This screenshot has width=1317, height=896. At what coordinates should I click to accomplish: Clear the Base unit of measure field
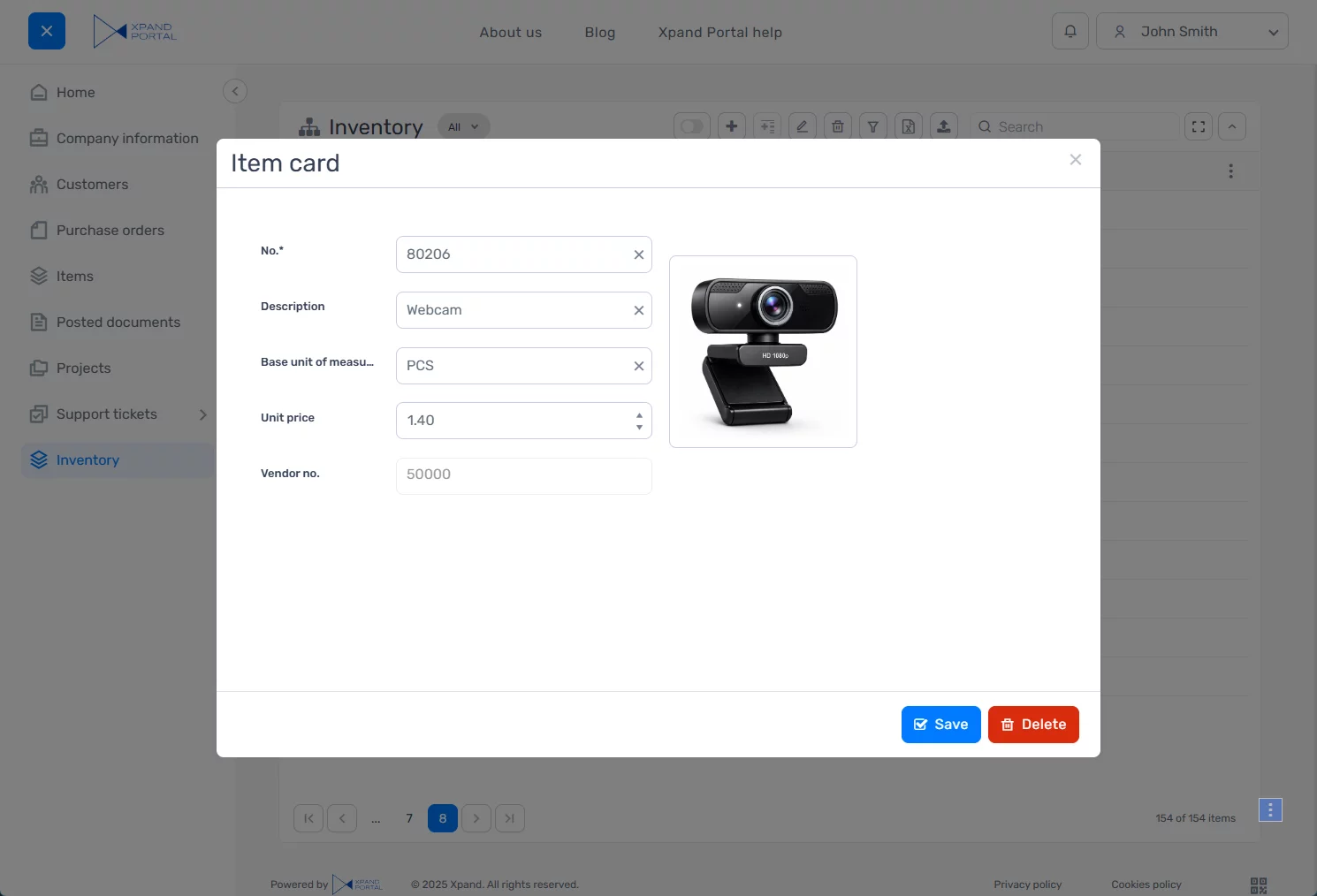[x=638, y=366]
